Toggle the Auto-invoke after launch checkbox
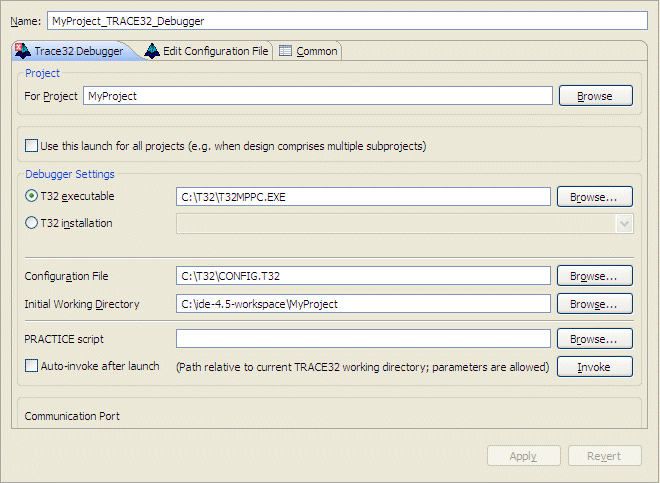Image resolution: width=660 pixels, height=483 pixels. point(32,366)
